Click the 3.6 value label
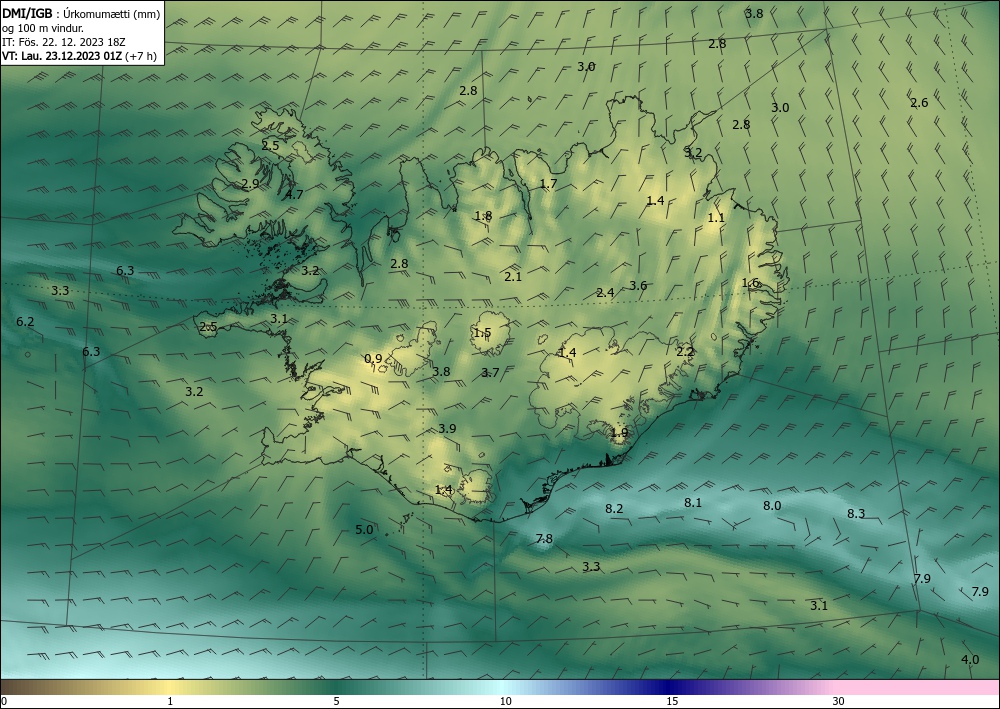Viewport: 1000px width, 709px height. (x=638, y=286)
